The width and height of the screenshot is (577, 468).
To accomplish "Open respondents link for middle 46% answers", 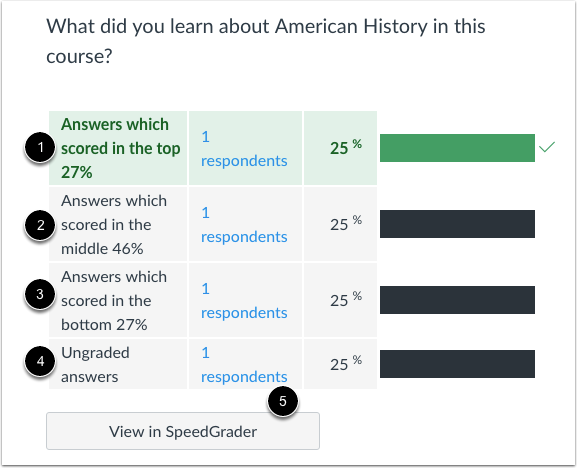I will [x=244, y=224].
